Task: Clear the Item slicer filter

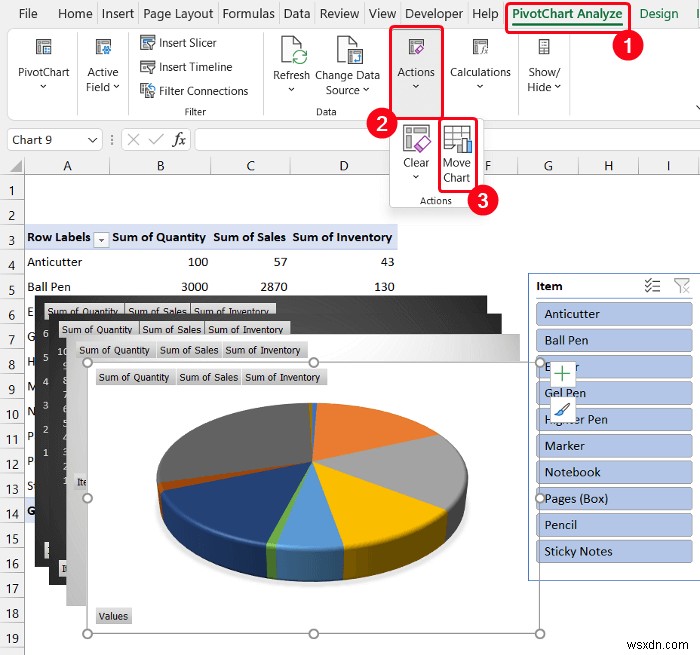Action: point(682,286)
